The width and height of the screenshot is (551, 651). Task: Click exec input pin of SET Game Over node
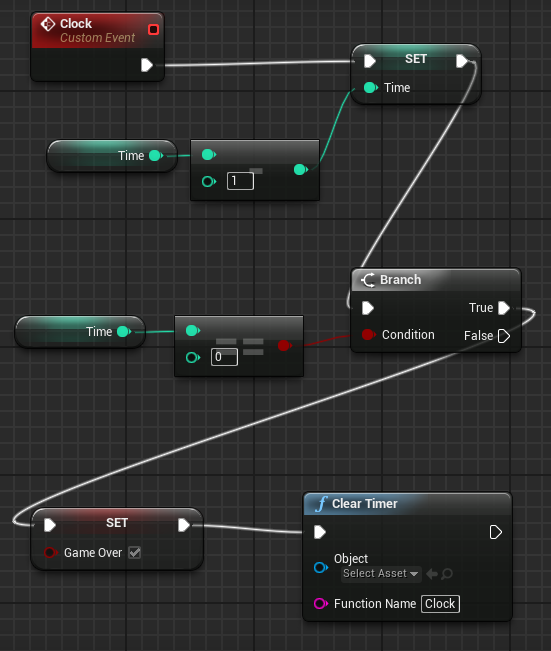tap(50, 525)
